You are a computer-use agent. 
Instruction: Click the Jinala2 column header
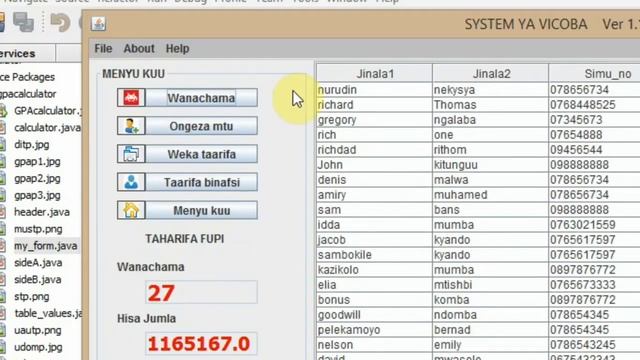pos(491,74)
